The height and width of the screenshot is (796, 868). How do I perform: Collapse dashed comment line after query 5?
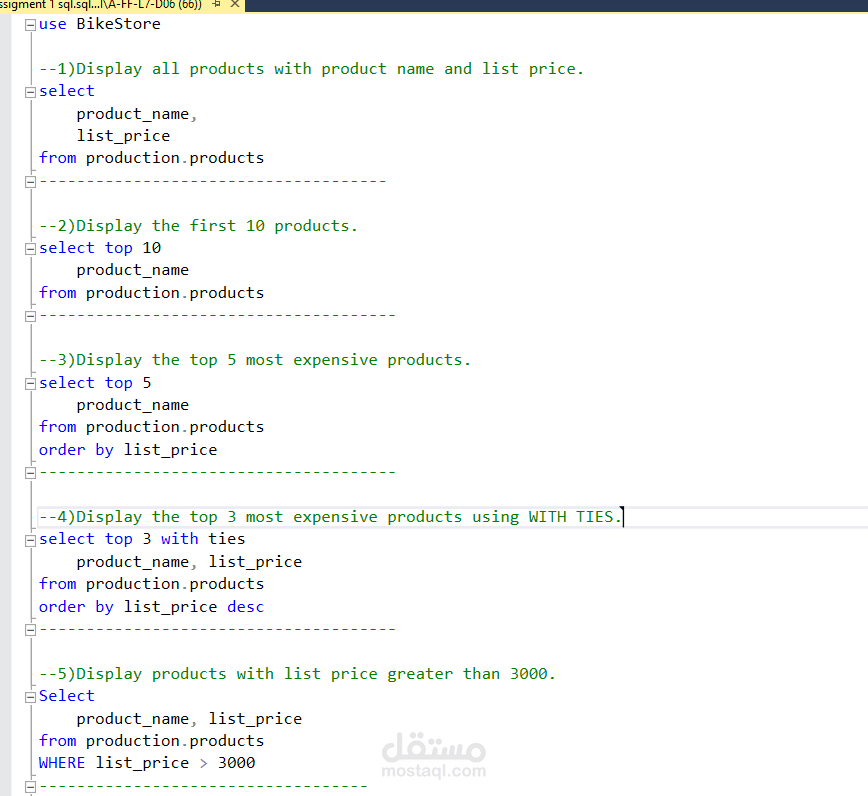coord(30,787)
